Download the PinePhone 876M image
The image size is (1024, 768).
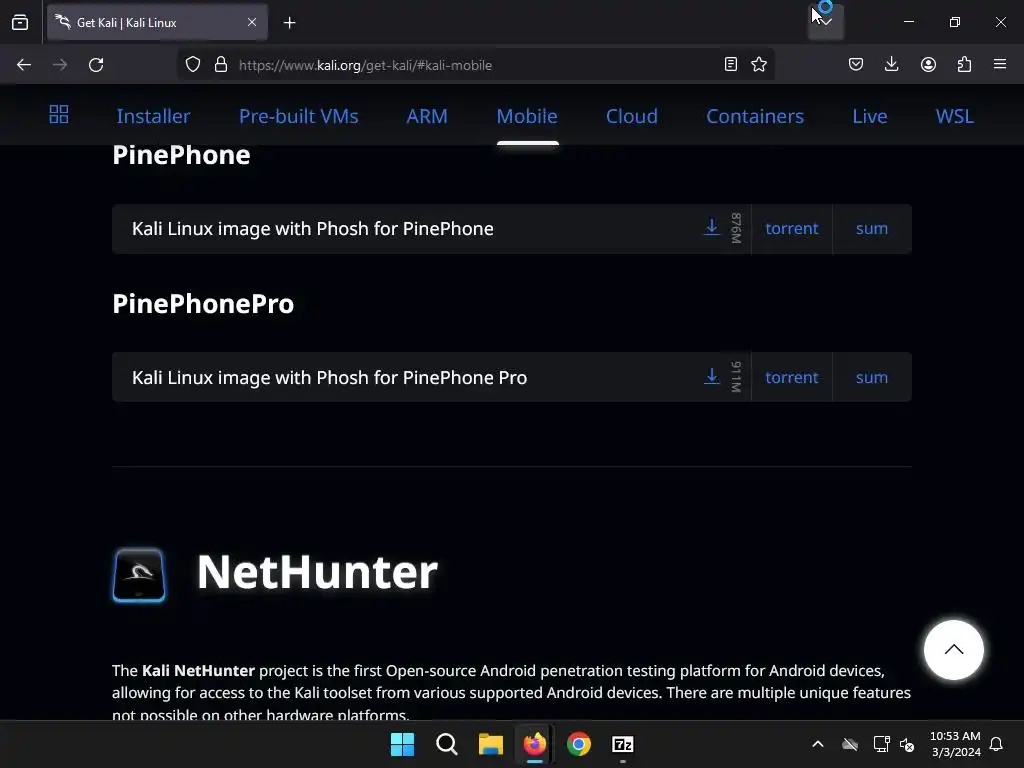coord(712,227)
